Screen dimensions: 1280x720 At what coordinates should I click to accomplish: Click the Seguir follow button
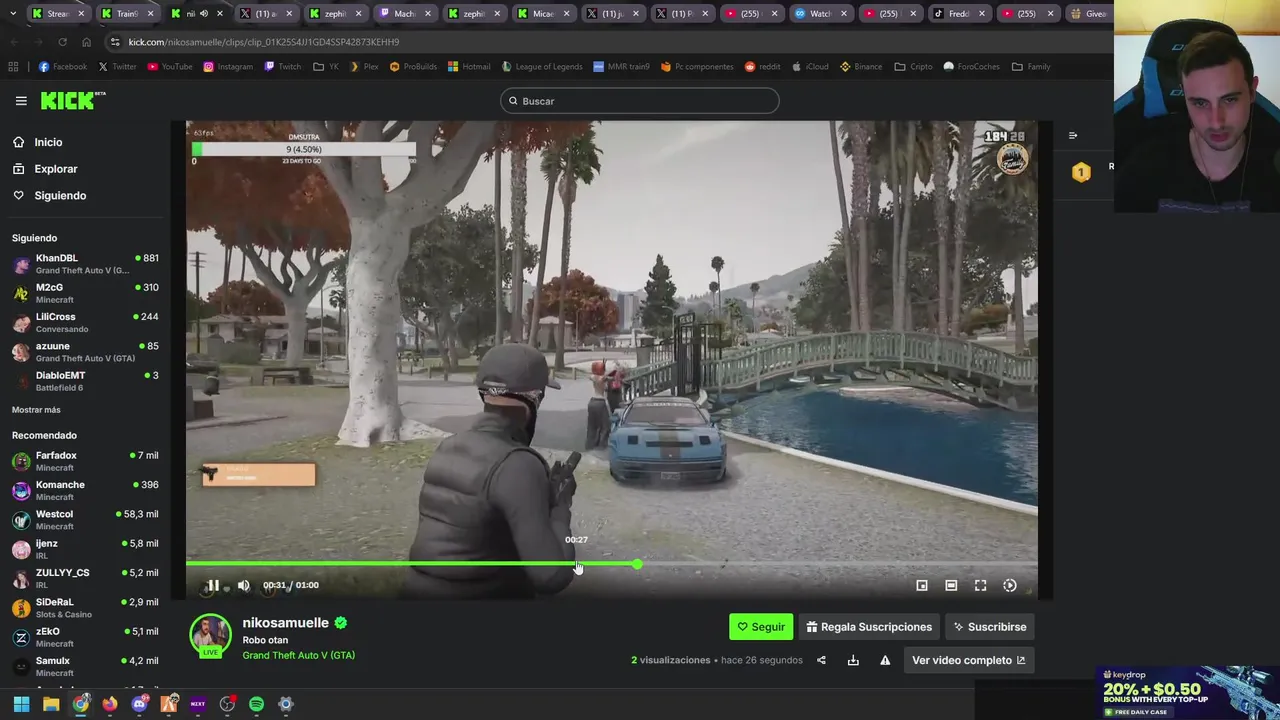[761, 627]
